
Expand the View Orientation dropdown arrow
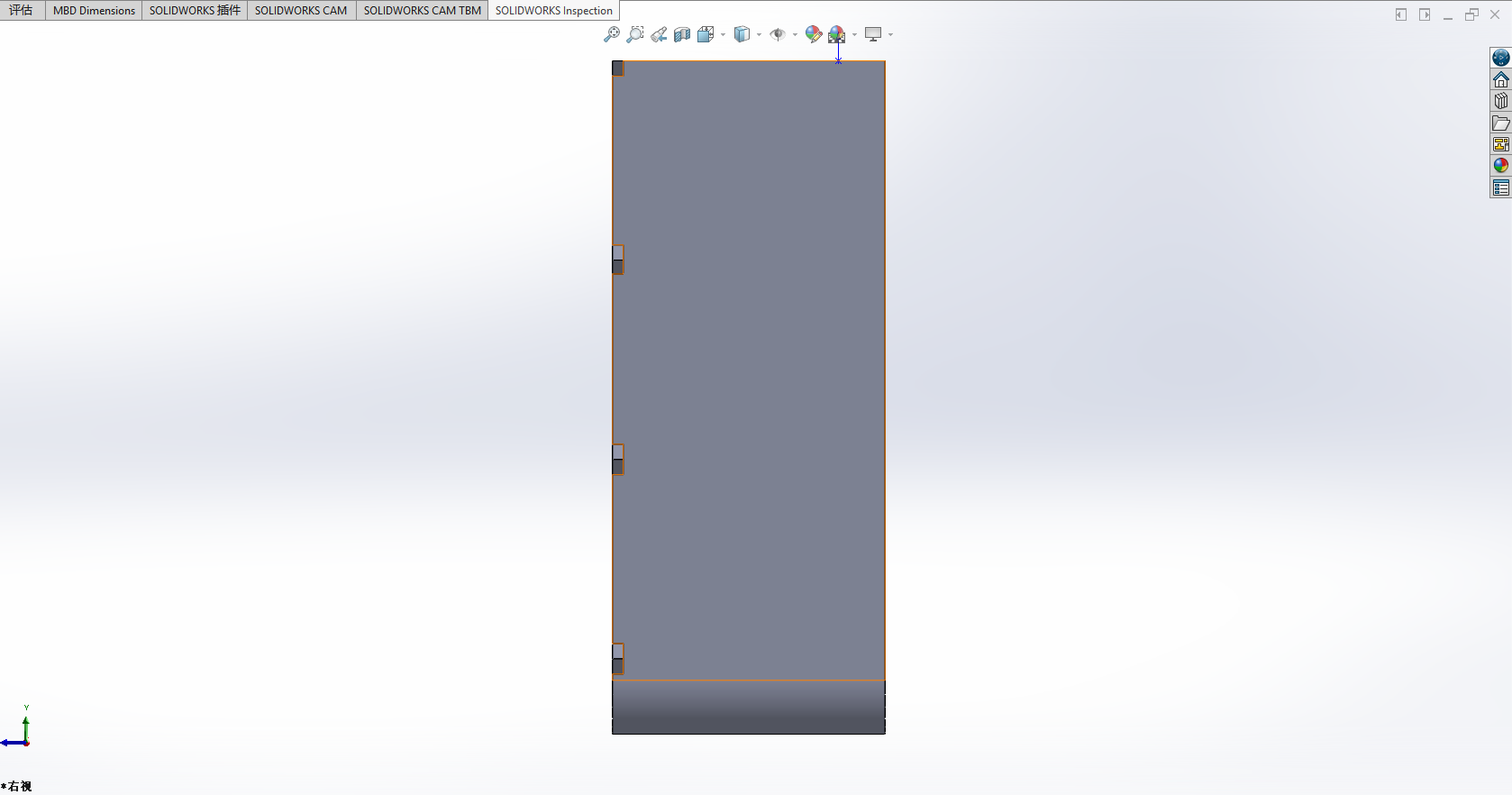click(723, 35)
